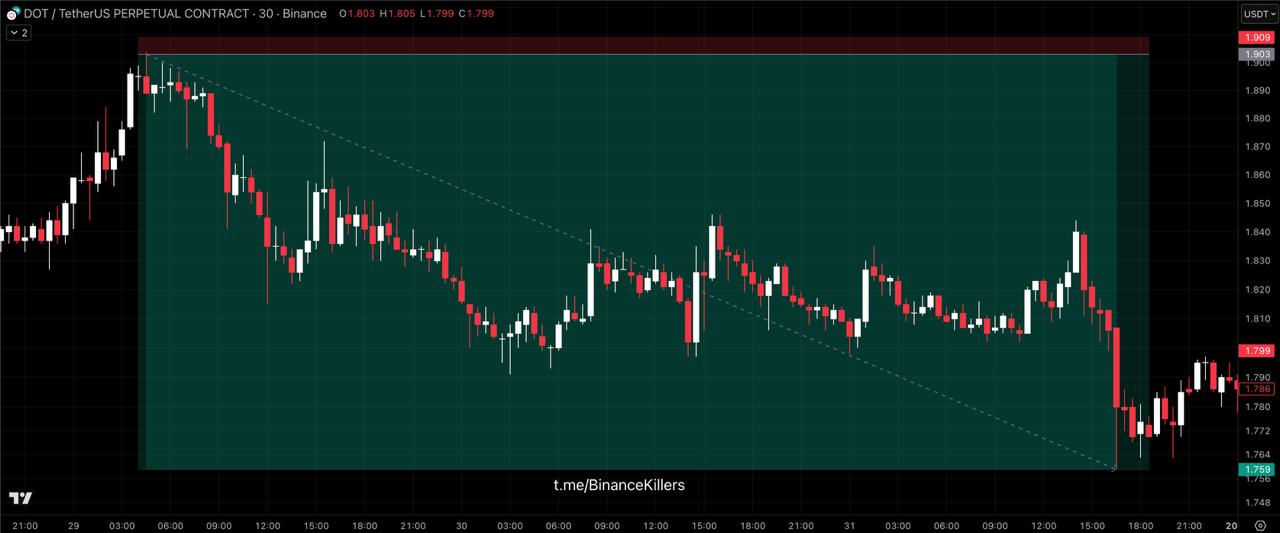Image resolution: width=1280 pixels, height=533 pixels.
Task: Open the USDT currency dropdown
Action: (1259, 14)
